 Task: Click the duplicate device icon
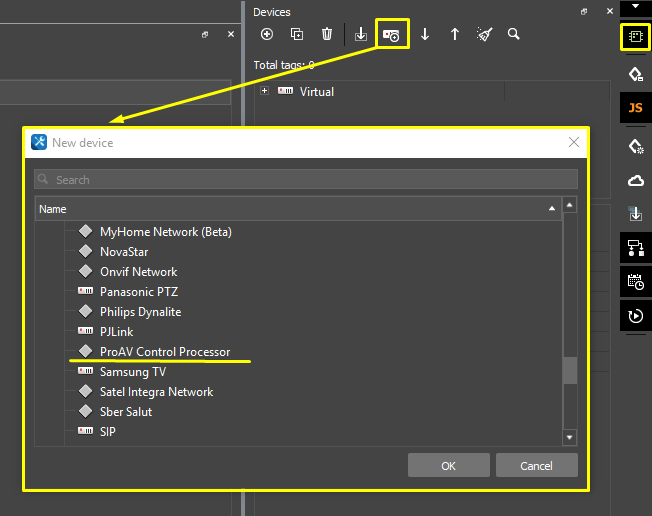297,34
